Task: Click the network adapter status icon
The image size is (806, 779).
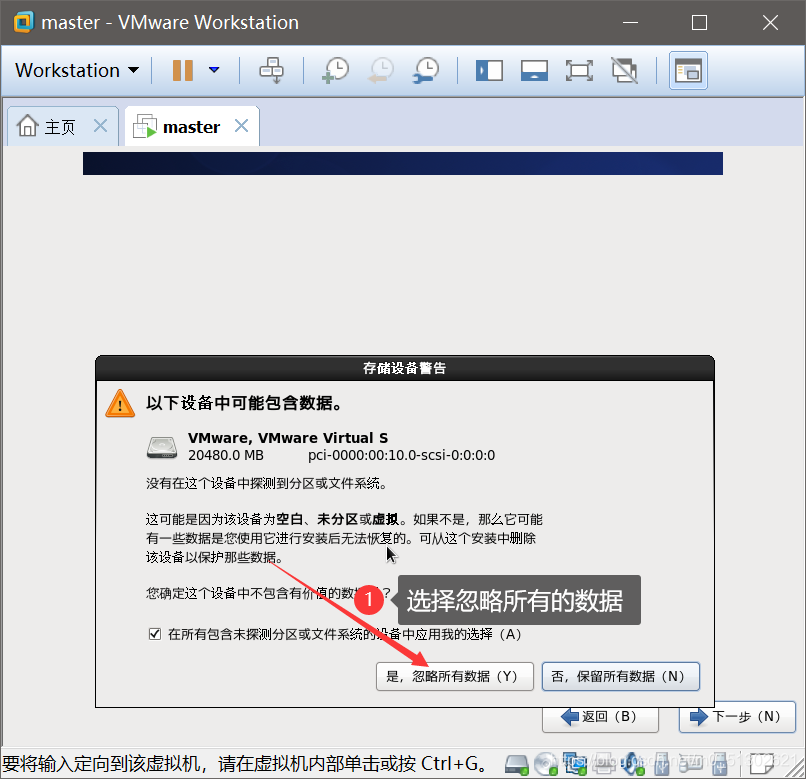Action: pos(575,764)
